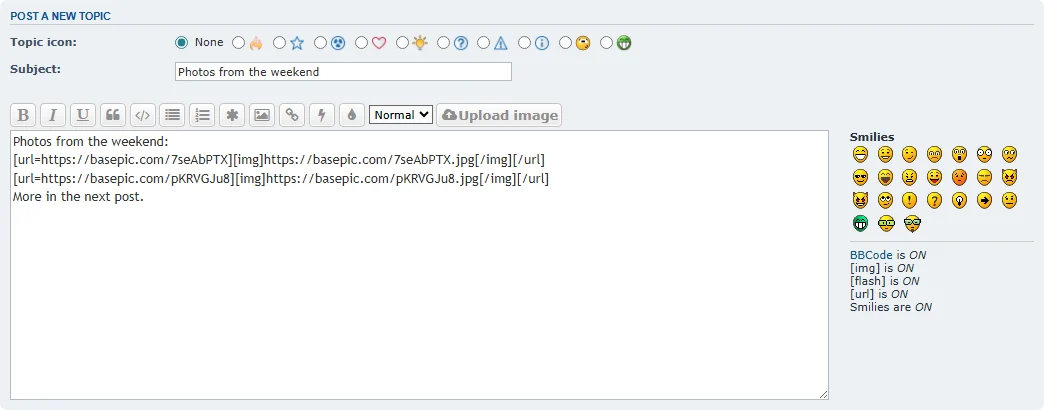The image size is (1044, 410).
Task: Select the star topic icon radio
Action: pyautogui.click(x=280, y=43)
